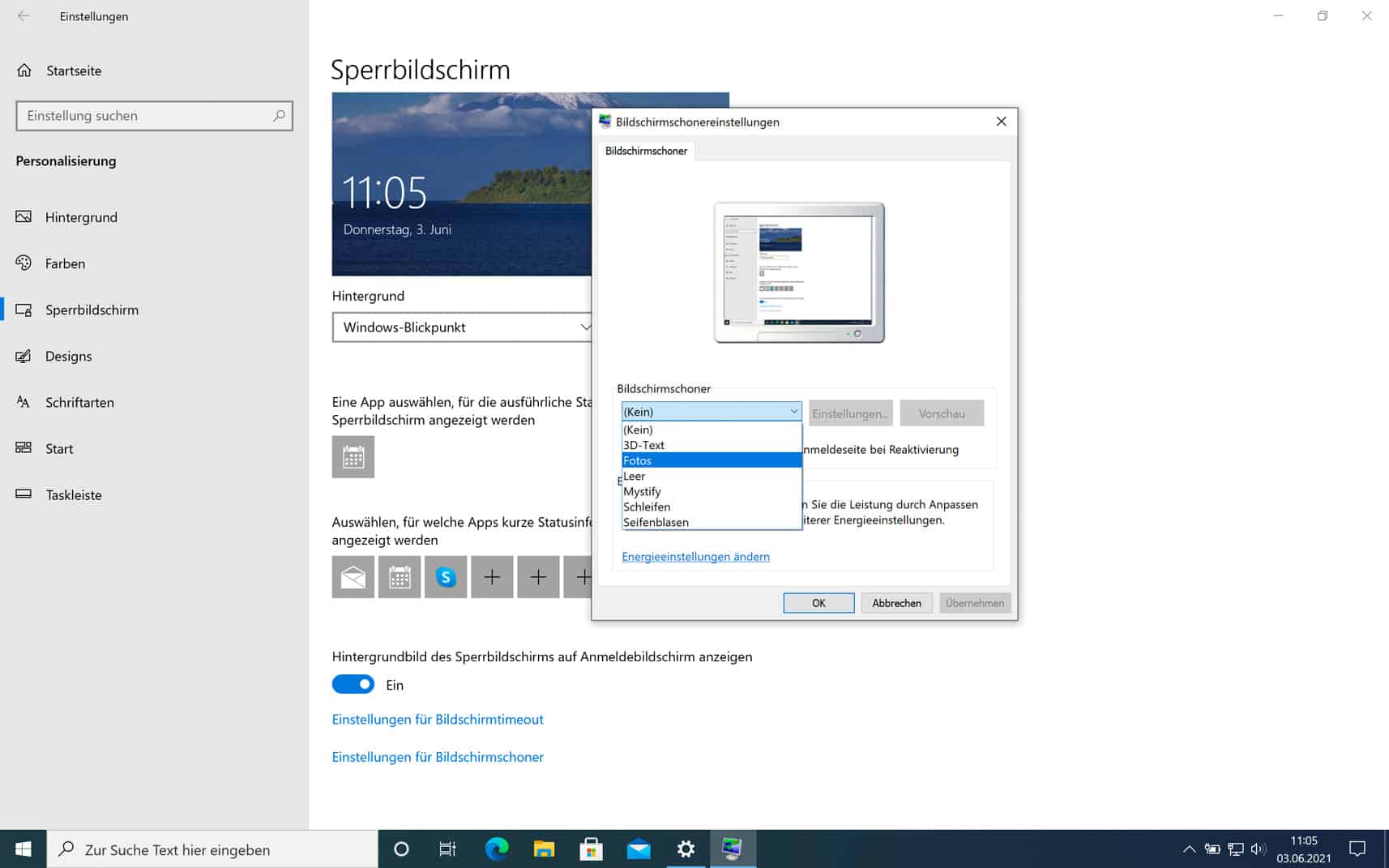Open the Mail app in taskbar

(x=639, y=849)
